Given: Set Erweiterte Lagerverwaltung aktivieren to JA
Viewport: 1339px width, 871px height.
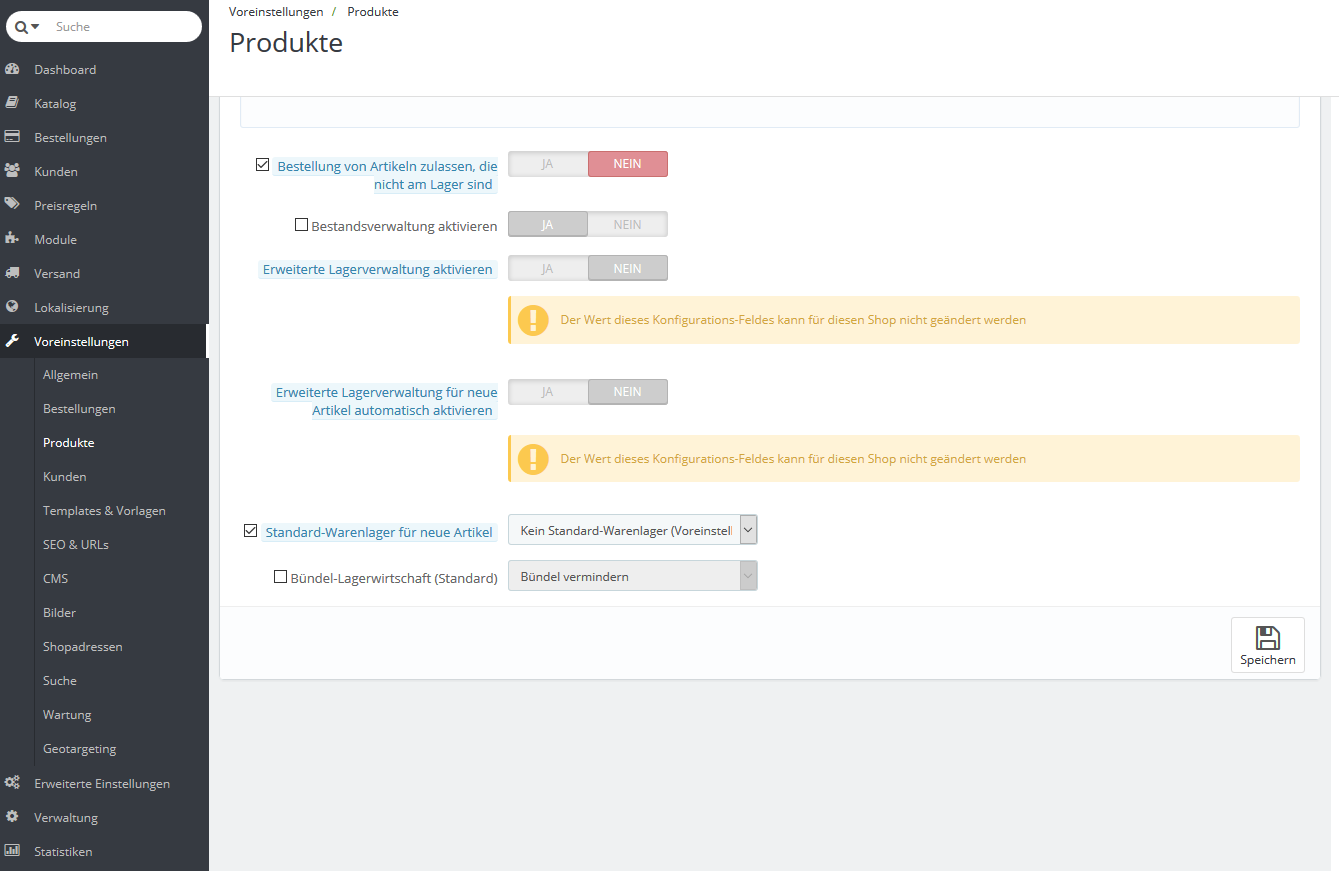Looking at the screenshot, I should [x=548, y=268].
